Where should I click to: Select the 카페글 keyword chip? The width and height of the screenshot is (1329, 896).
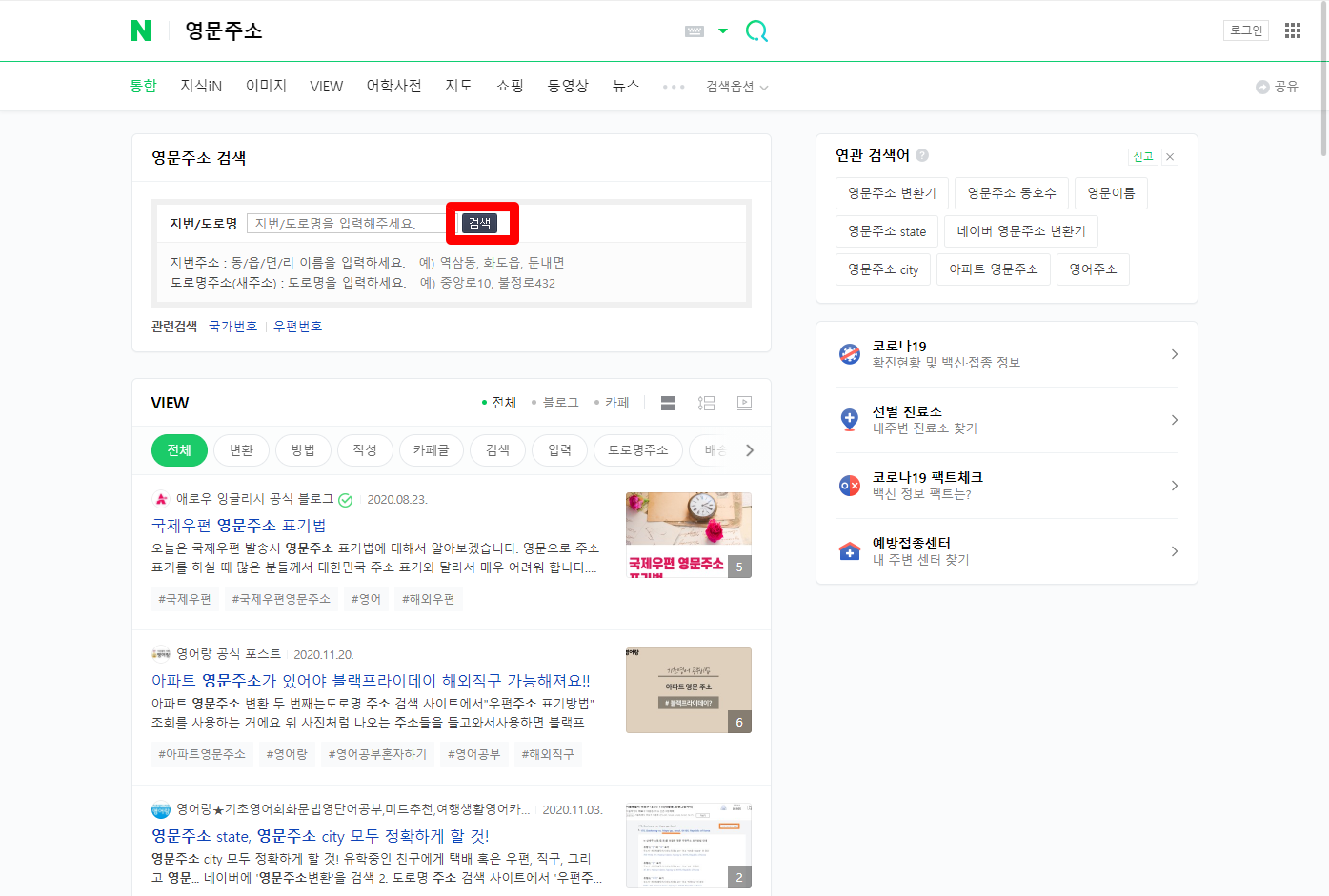coord(431,450)
